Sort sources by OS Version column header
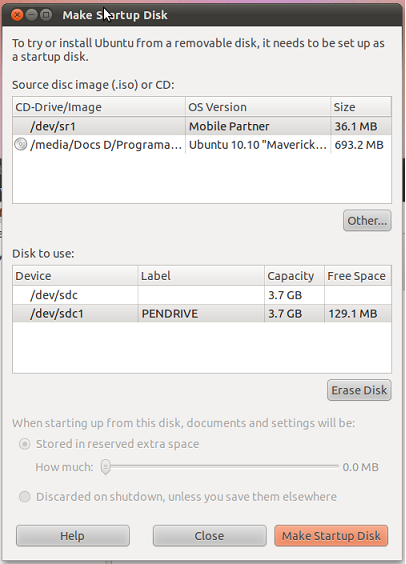Image resolution: width=406 pixels, height=564 pixels. click(x=258, y=107)
